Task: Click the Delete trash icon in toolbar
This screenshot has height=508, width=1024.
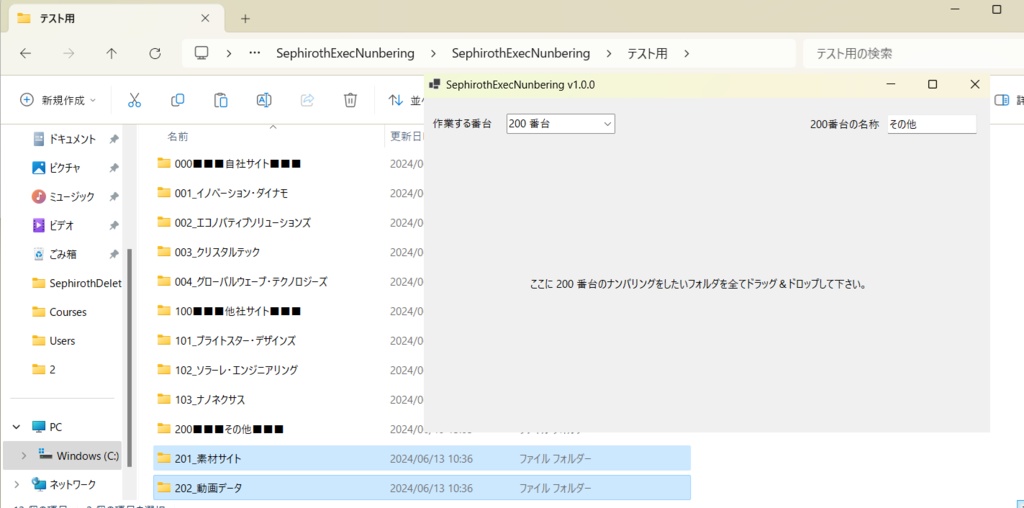Action: point(351,100)
